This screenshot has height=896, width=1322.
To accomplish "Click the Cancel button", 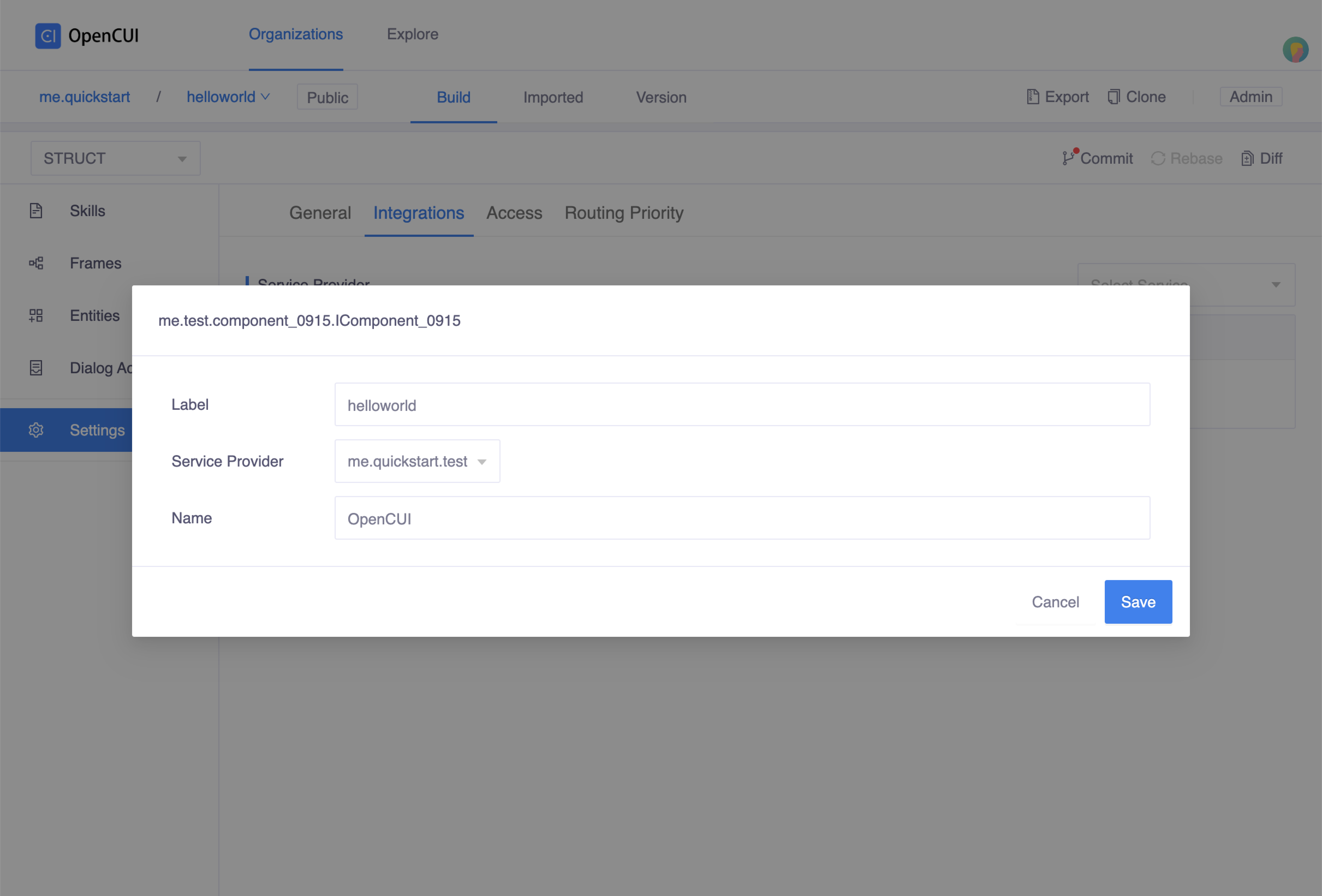I will click(1055, 601).
